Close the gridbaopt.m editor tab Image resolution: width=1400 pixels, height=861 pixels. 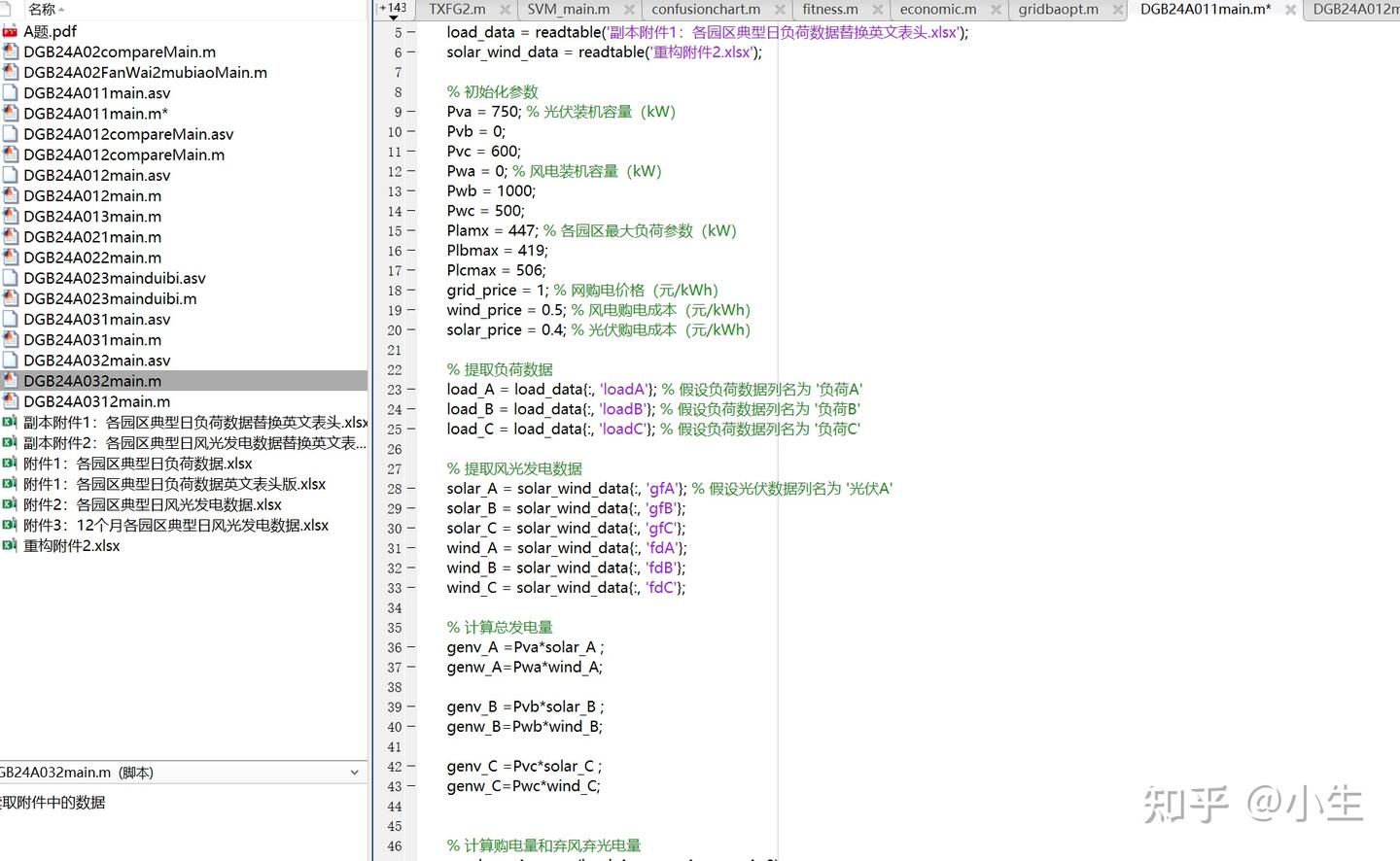pyautogui.click(x=1118, y=10)
